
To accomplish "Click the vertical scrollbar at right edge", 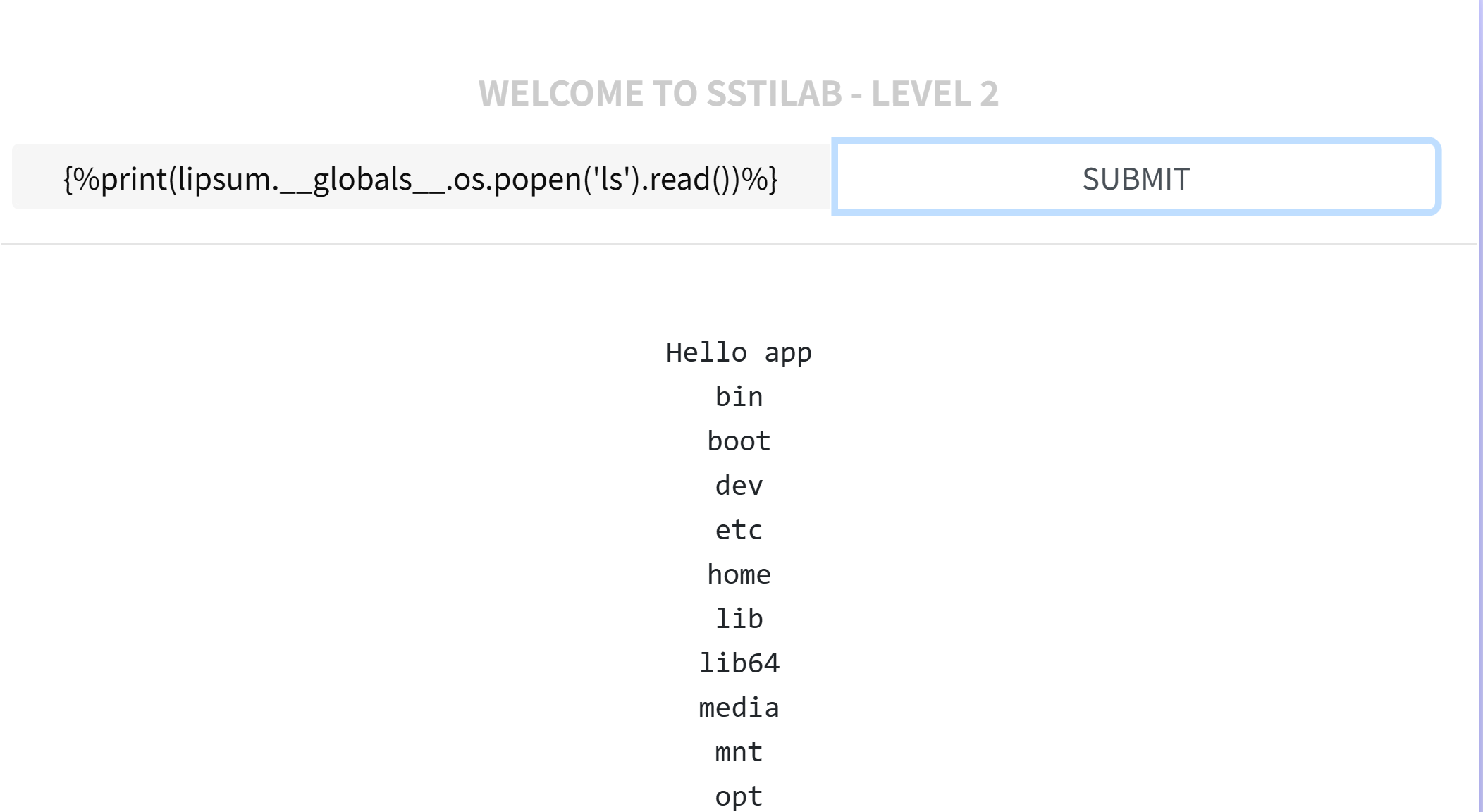I will pyautogui.click(x=1480, y=406).
